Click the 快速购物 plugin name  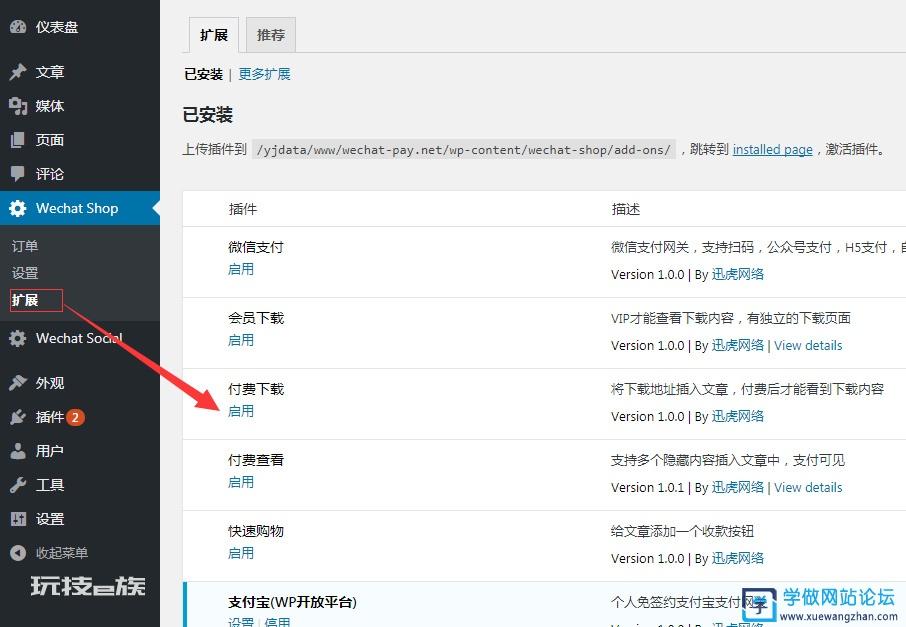coord(256,532)
